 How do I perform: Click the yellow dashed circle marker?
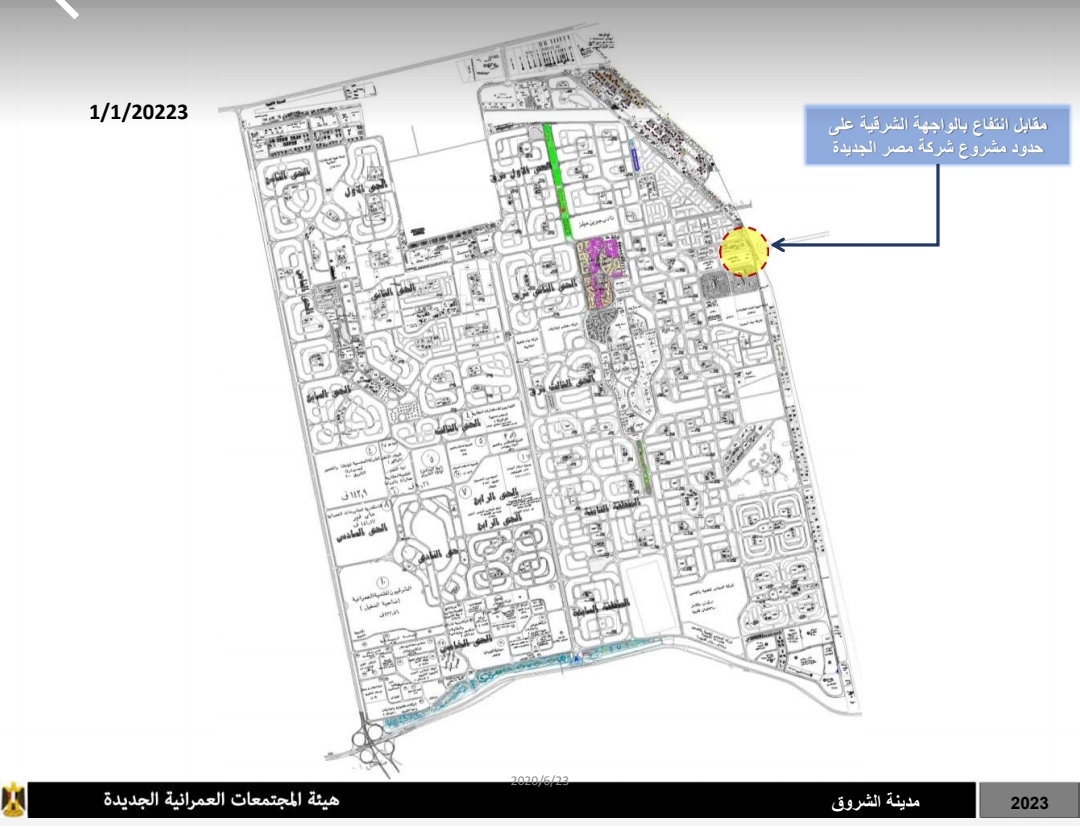coord(744,251)
